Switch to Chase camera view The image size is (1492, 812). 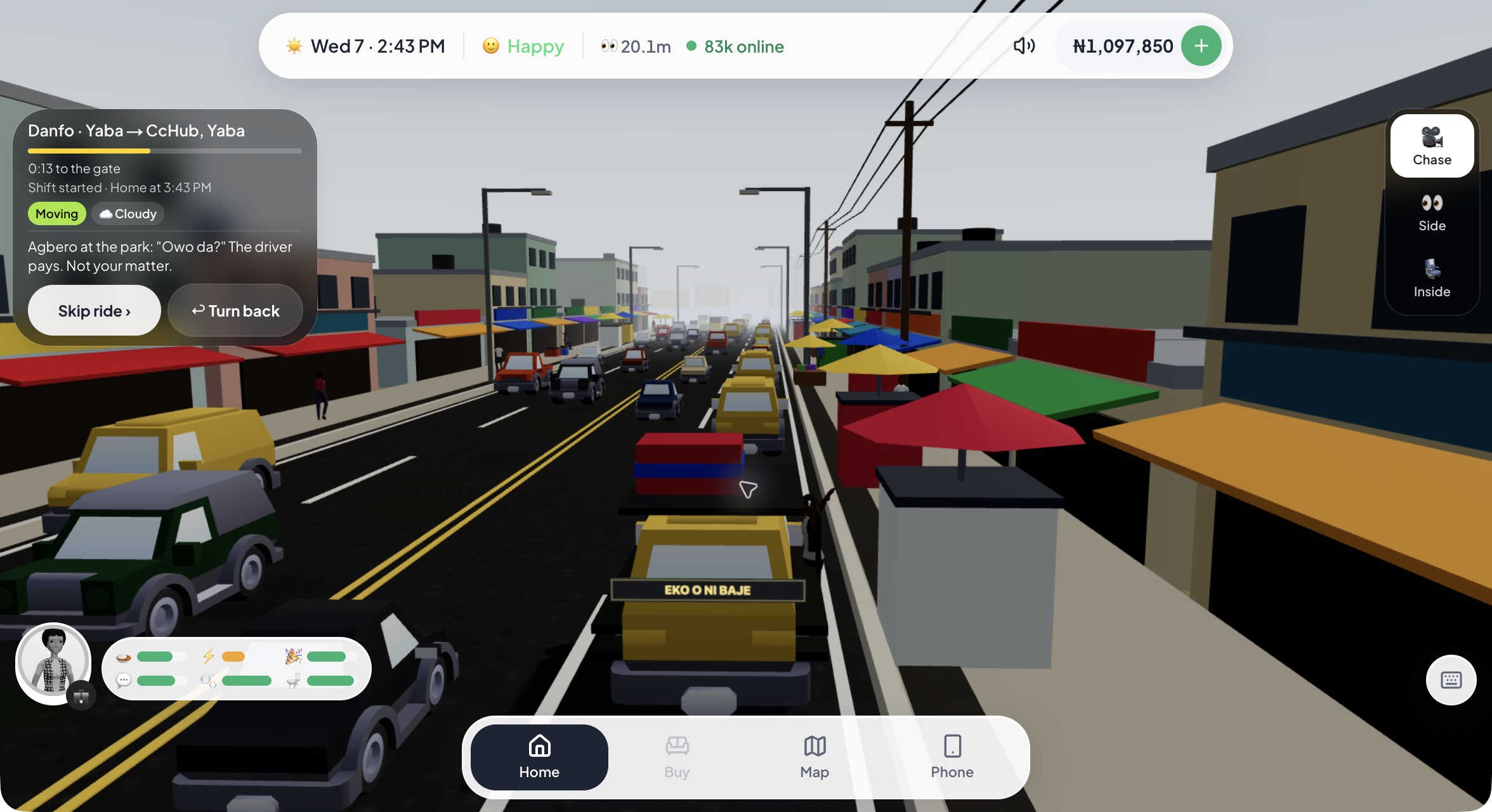[1432, 146]
